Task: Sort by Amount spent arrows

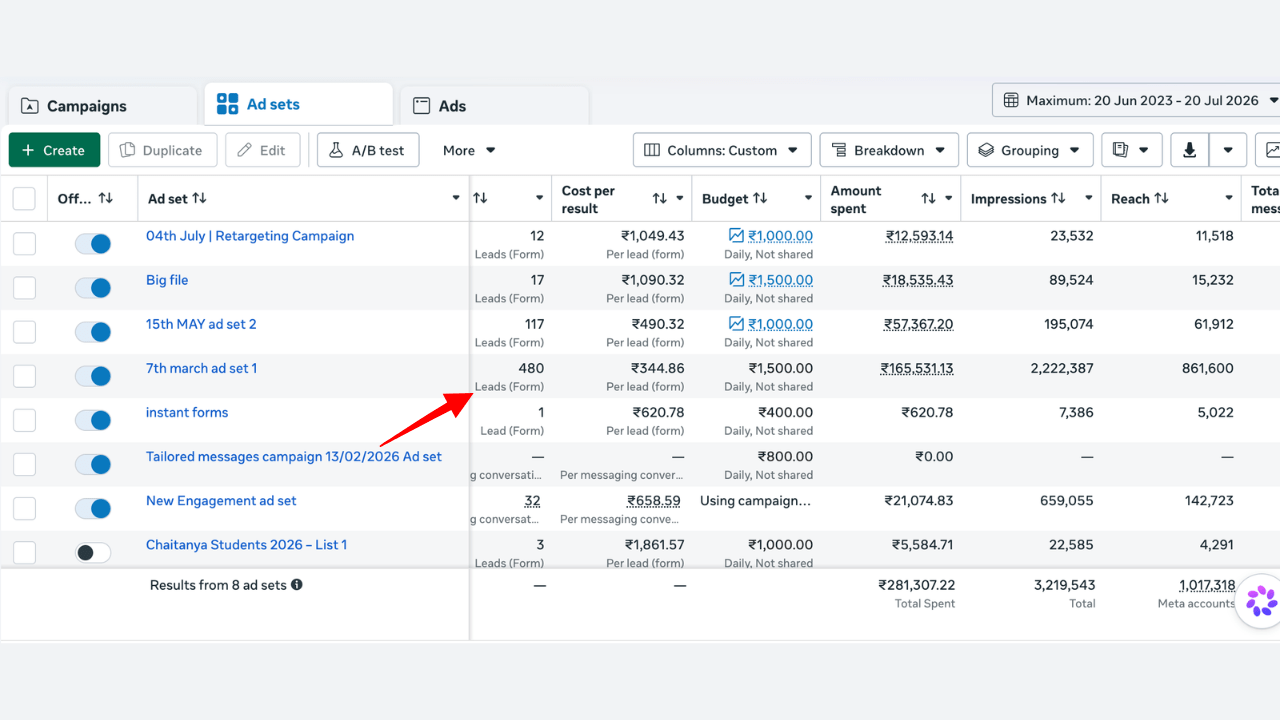Action: click(x=928, y=198)
